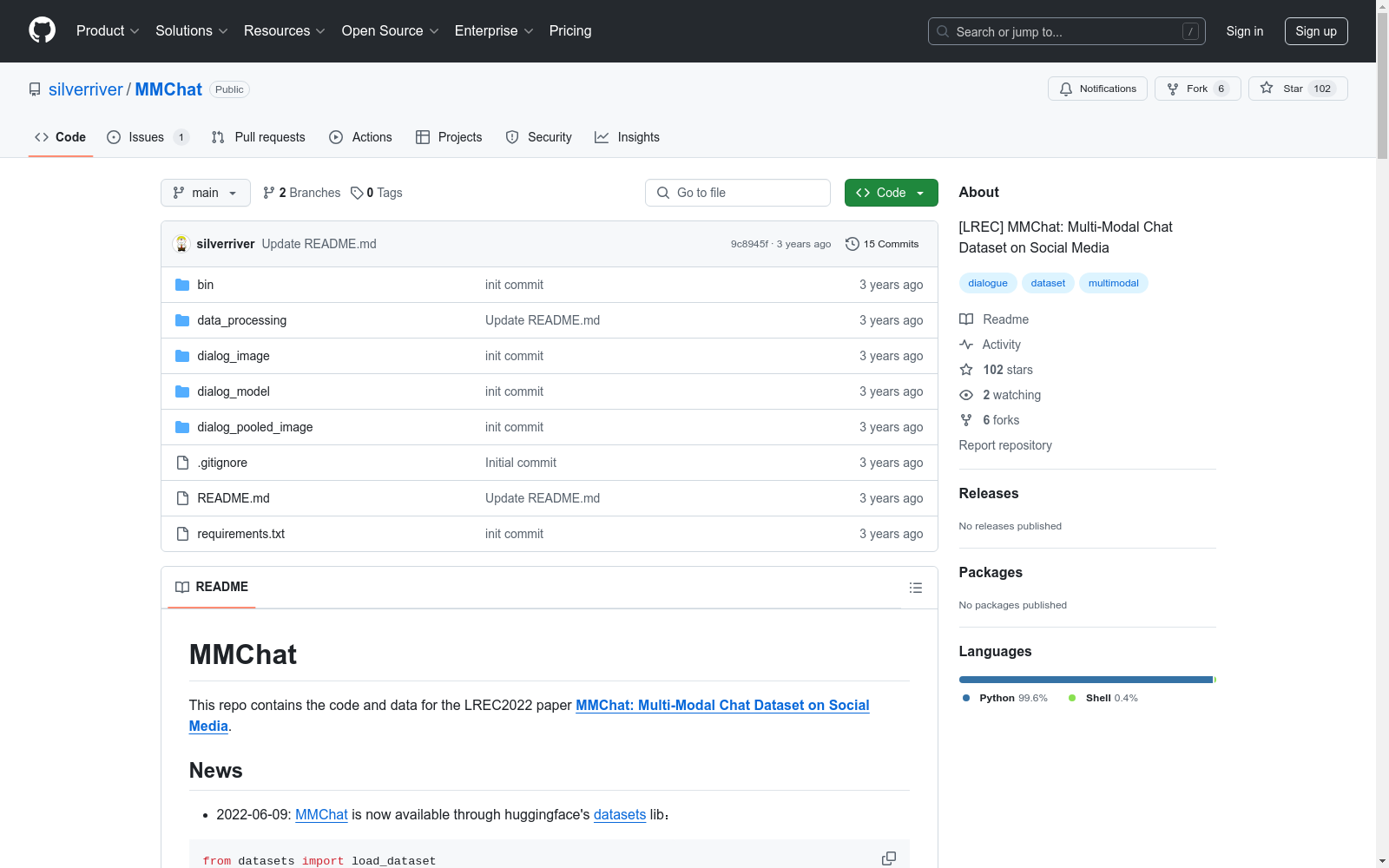Image resolution: width=1389 pixels, height=868 pixels.
Task: Click the Sign up button
Action: 1316,31
